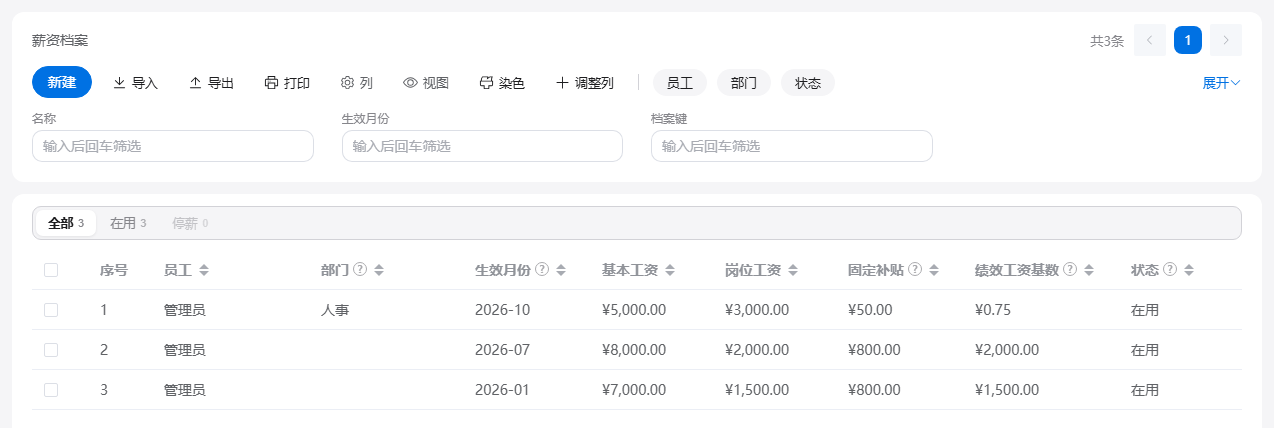Image resolution: width=1274 pixels, height=428 pixels.
Task: Switch to the 全部 tab
Action: pos(66,223)
